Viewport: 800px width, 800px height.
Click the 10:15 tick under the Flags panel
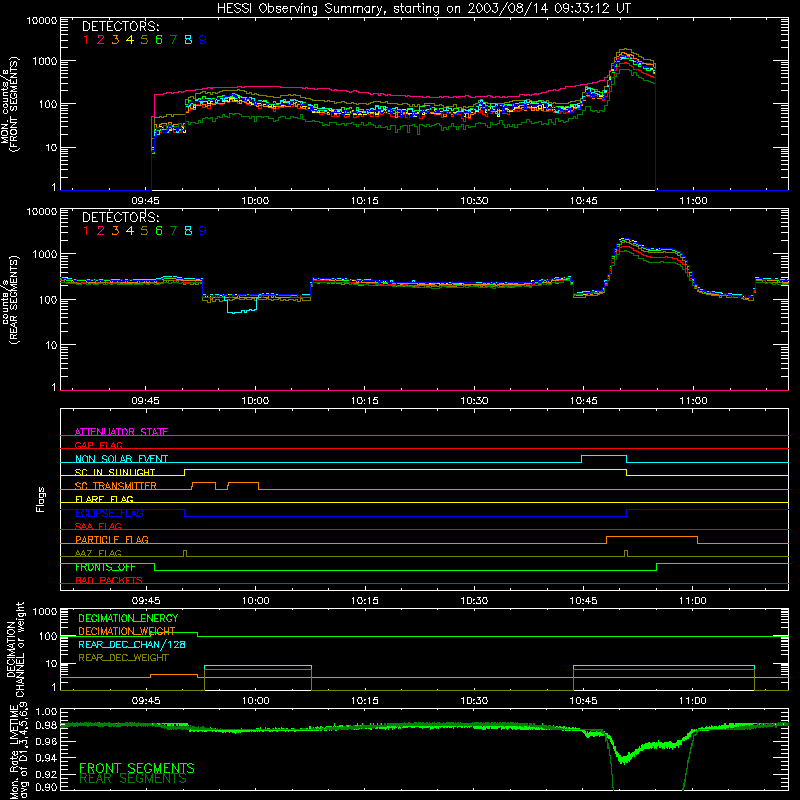[365, 601]
